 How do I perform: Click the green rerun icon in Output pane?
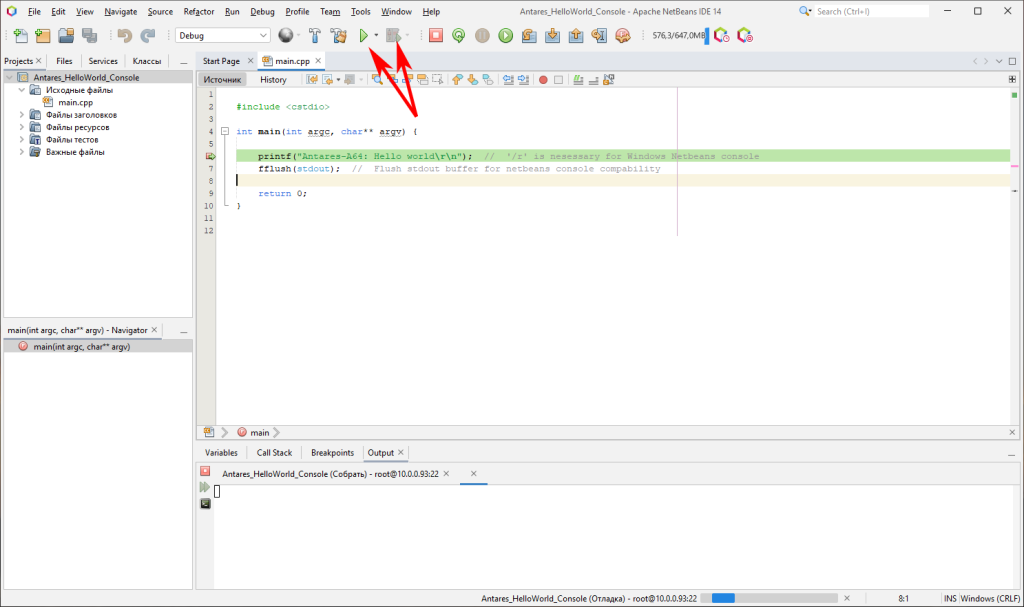[x=205, y=487]
